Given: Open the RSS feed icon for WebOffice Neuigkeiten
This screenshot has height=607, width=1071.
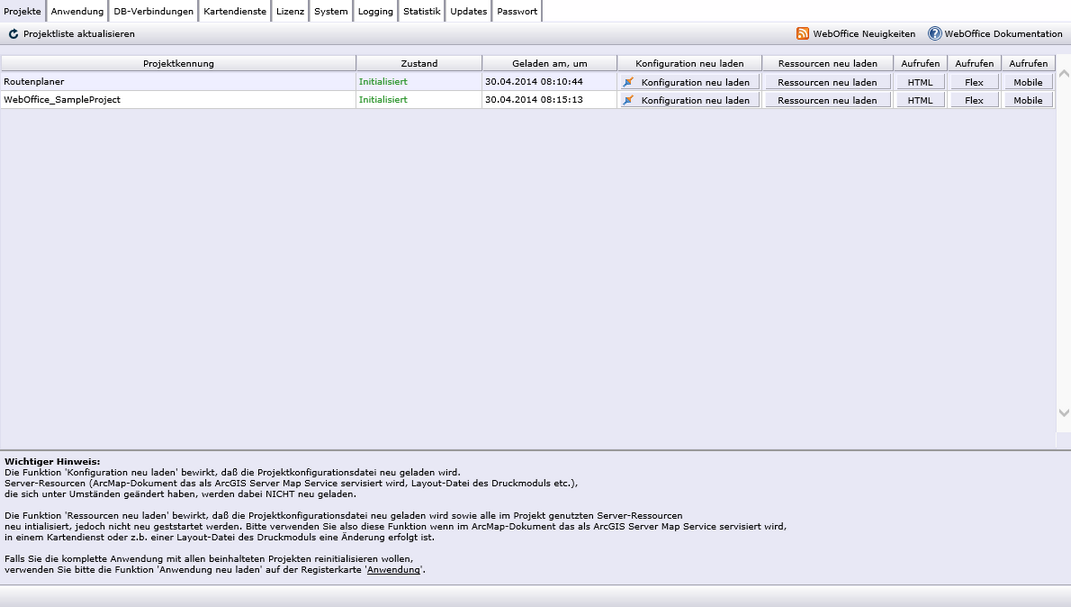Looking at the screenshot, I should (x=801, y=33).
